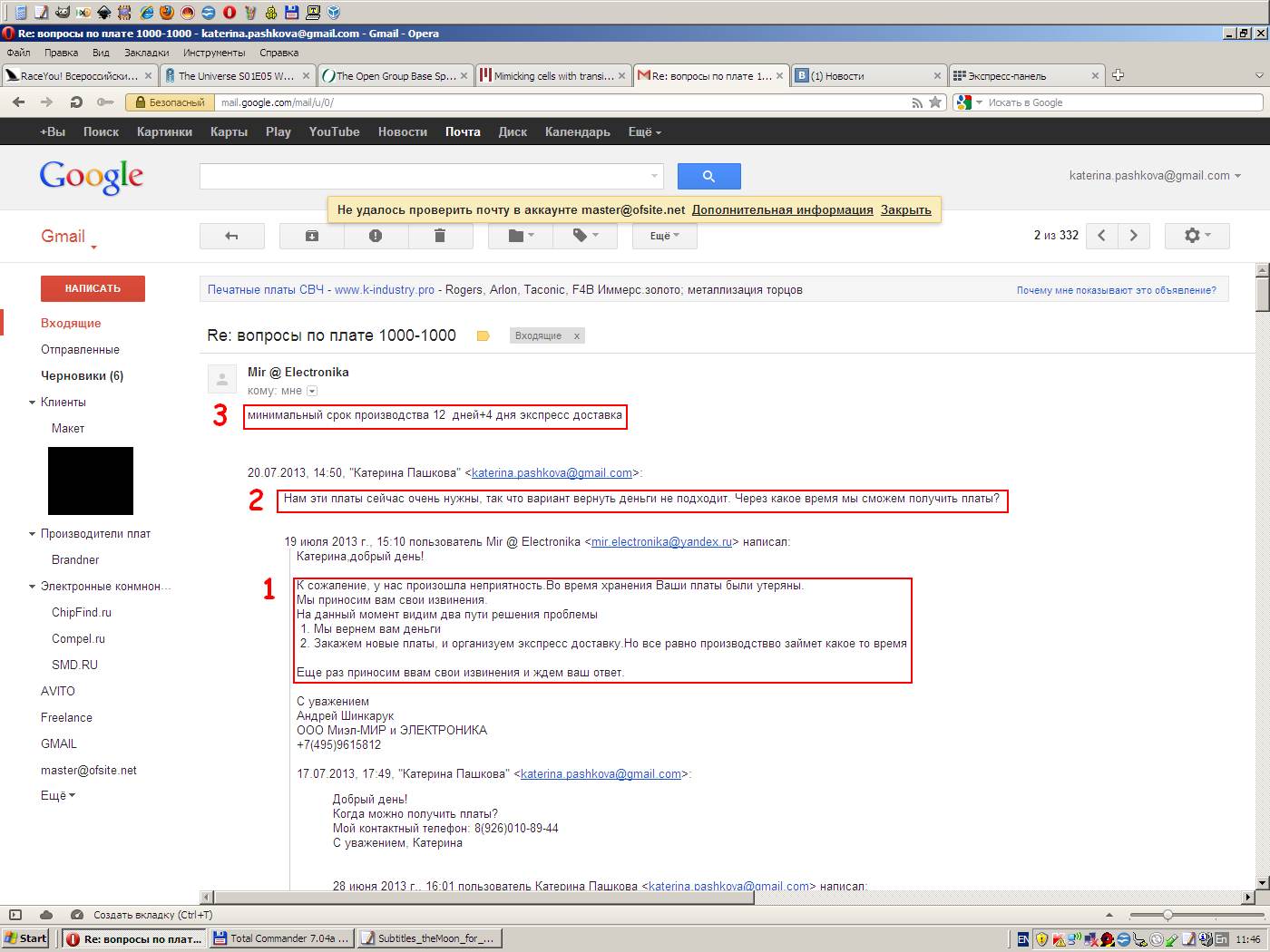Switch to the 'The Universe S01E05' tab

(x=235, y=76)
